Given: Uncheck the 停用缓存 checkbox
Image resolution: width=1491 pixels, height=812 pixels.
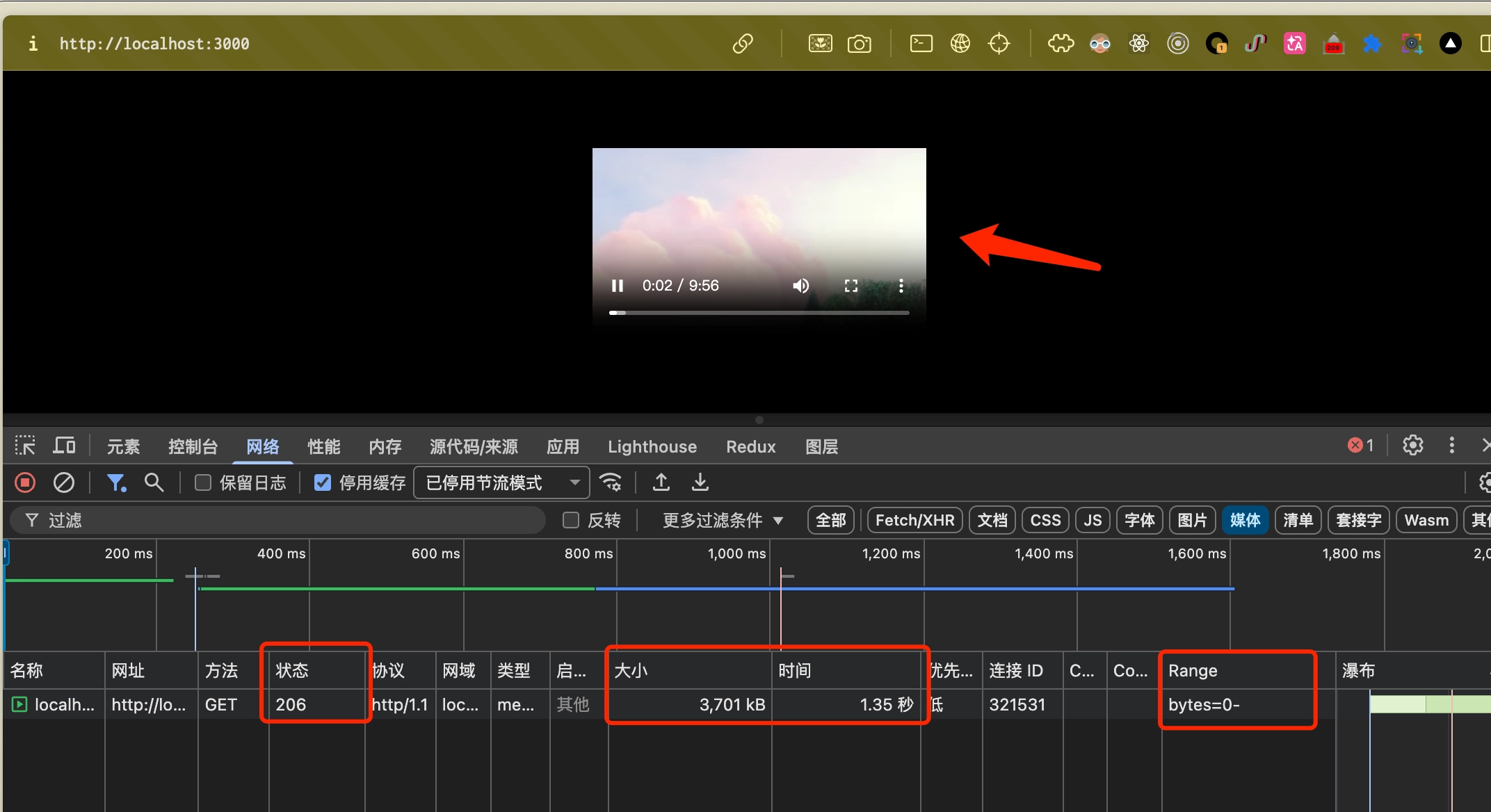Looking at the screenshot, I should pos(323,482).
